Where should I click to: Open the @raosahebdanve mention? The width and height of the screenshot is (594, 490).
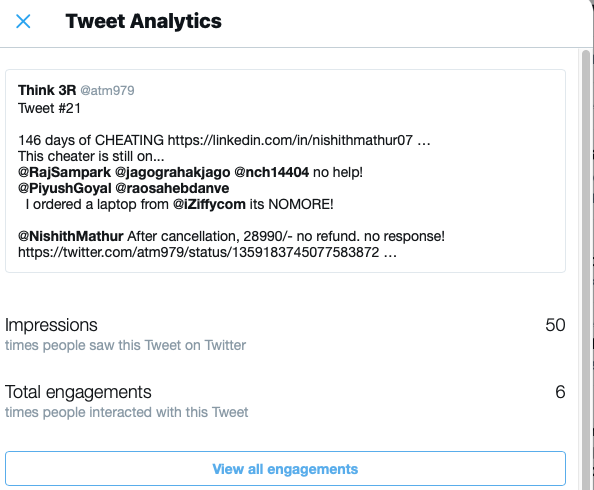point(172,188)
